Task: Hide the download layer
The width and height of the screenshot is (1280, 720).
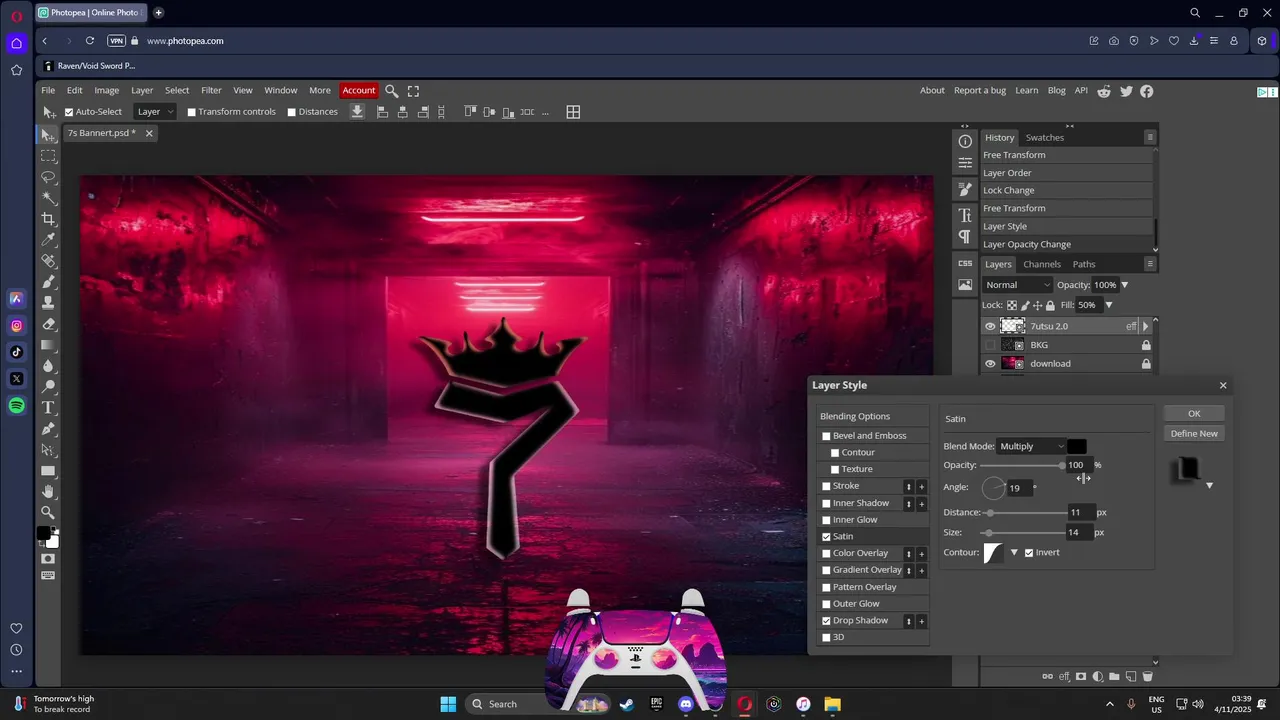Action: (990, 364)
